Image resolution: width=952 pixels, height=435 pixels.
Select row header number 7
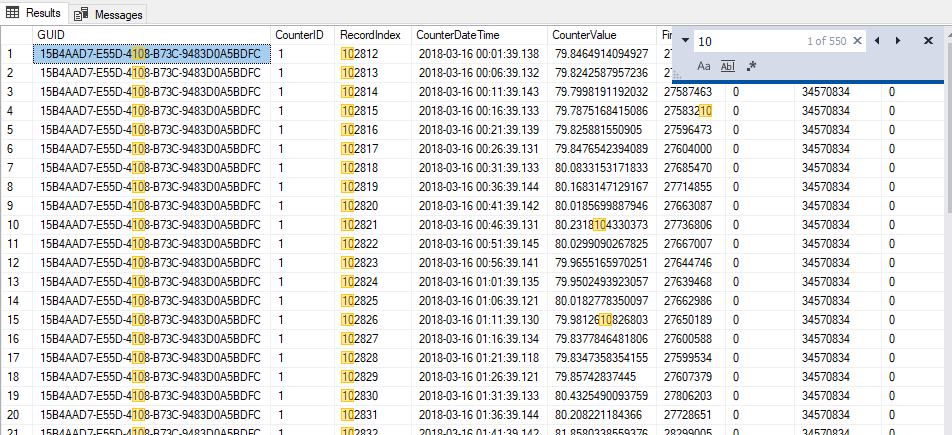click(x=16, y=168)
